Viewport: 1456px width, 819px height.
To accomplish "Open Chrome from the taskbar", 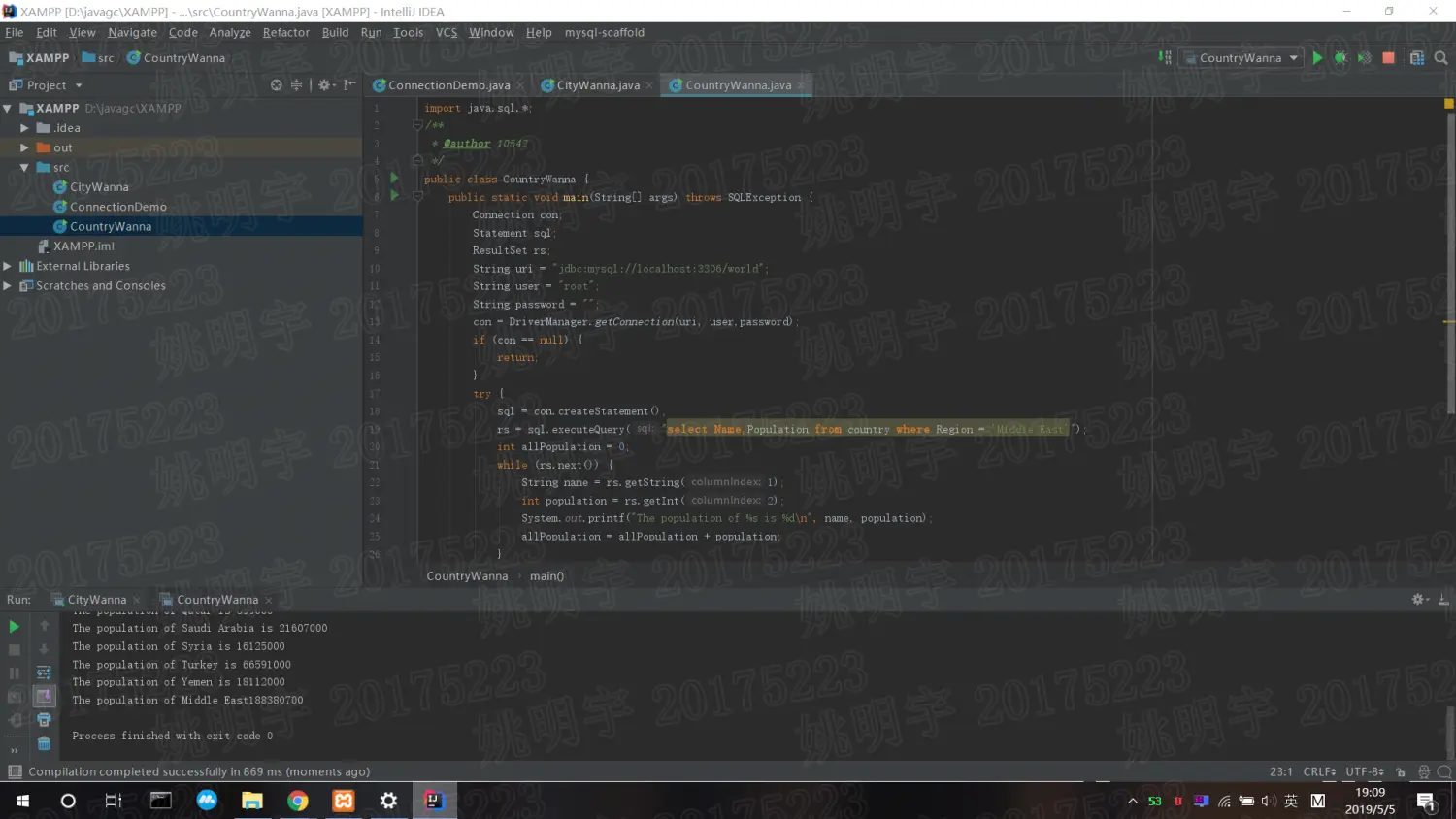I will point(298,801).
